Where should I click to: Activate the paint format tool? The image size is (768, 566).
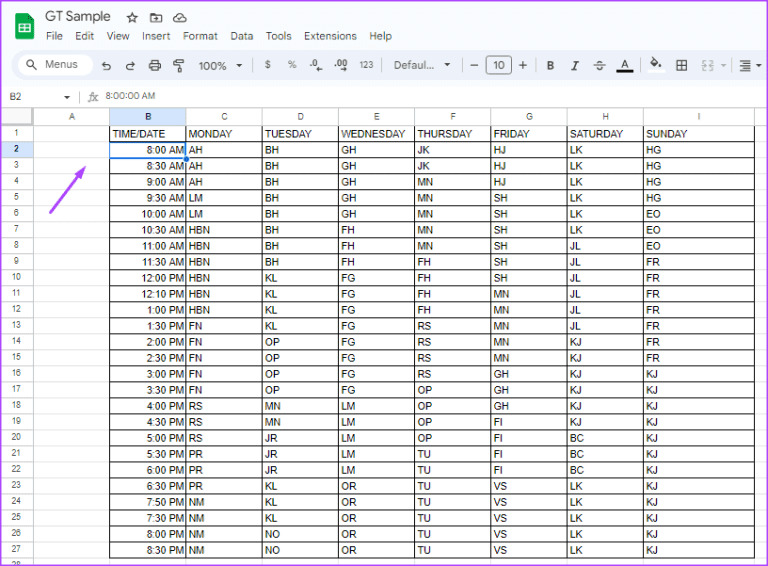click(179, 65)
